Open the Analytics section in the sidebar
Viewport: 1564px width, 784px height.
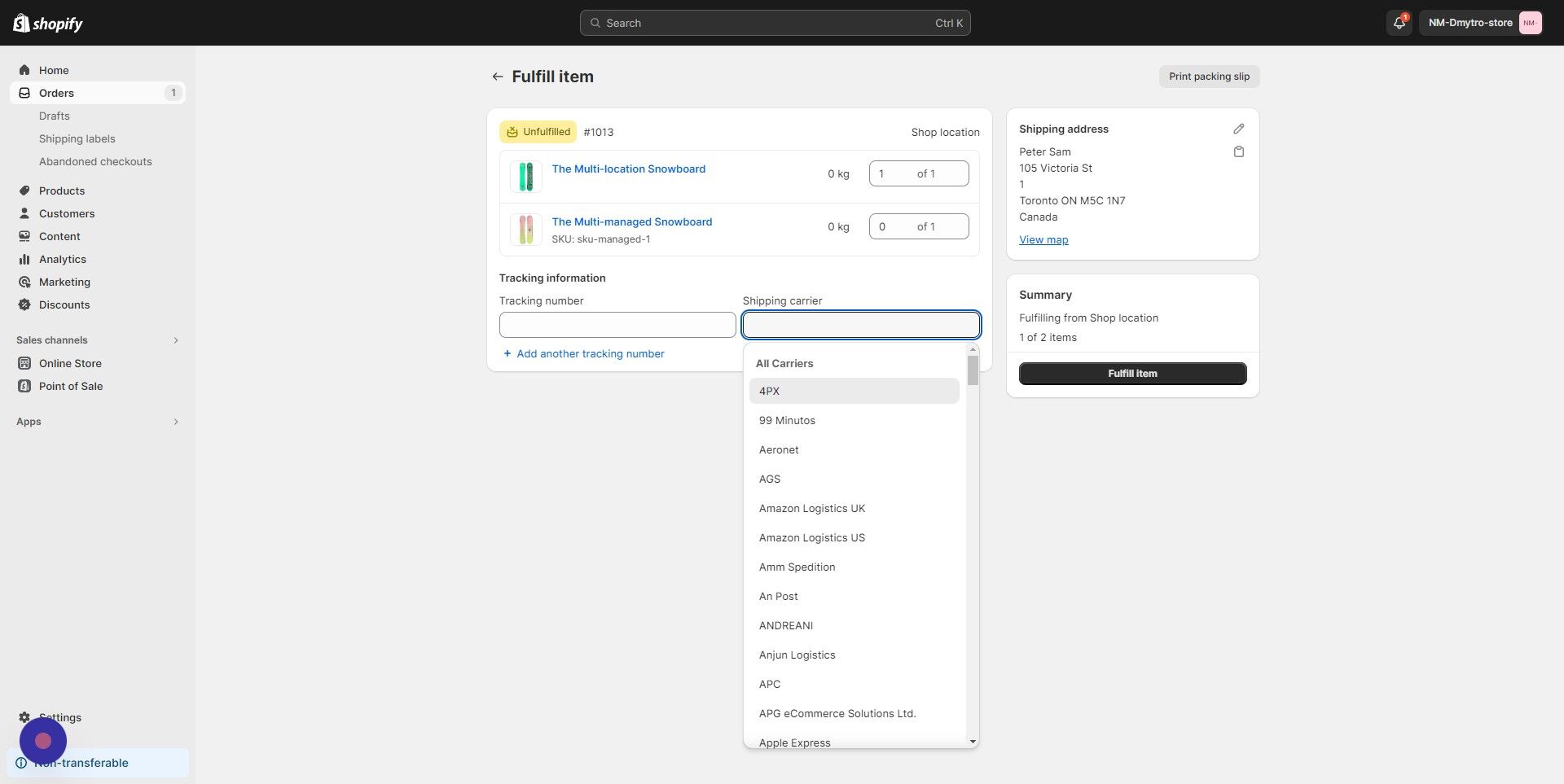tap(63, 259)
